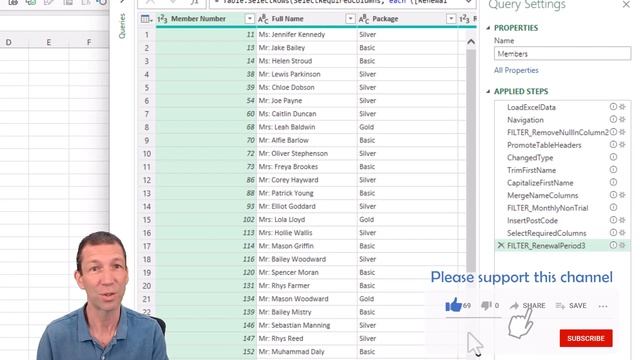
Task: Open table options icon in grid corner
Action: pyautogui.click(x=146, y=19)
